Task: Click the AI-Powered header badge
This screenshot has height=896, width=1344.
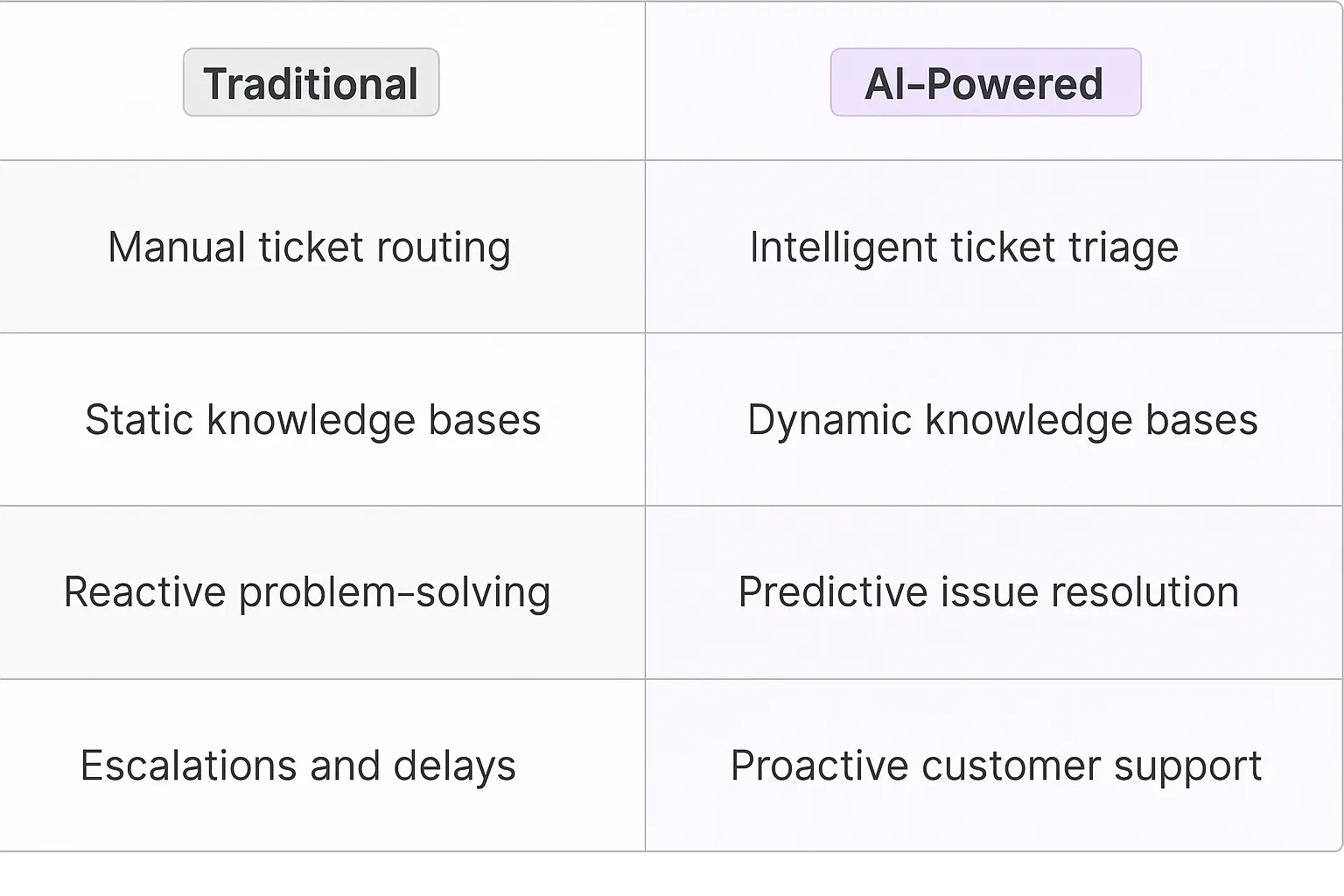Action: [985, 83]
